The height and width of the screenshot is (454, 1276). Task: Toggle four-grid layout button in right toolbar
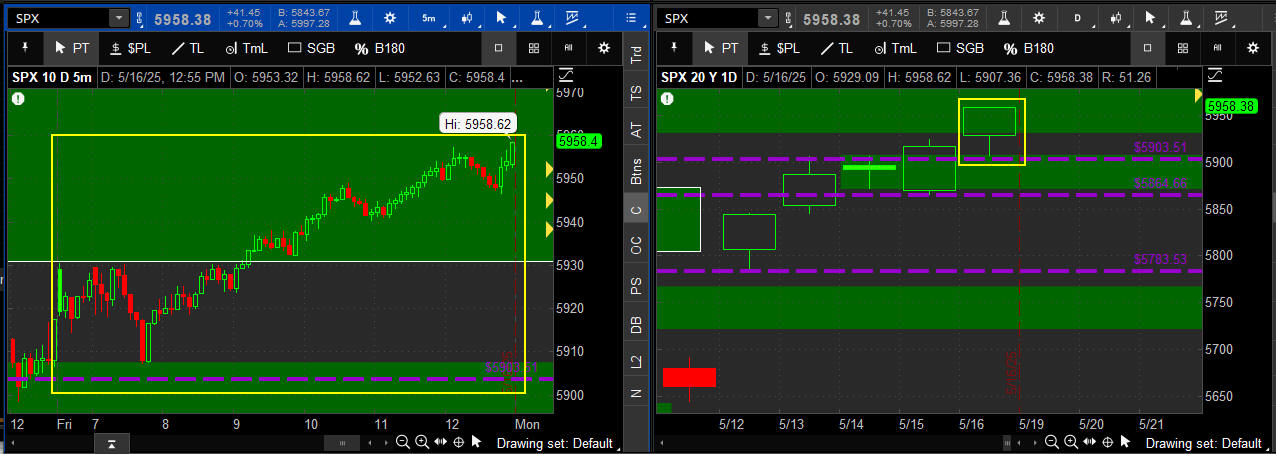1183,48
